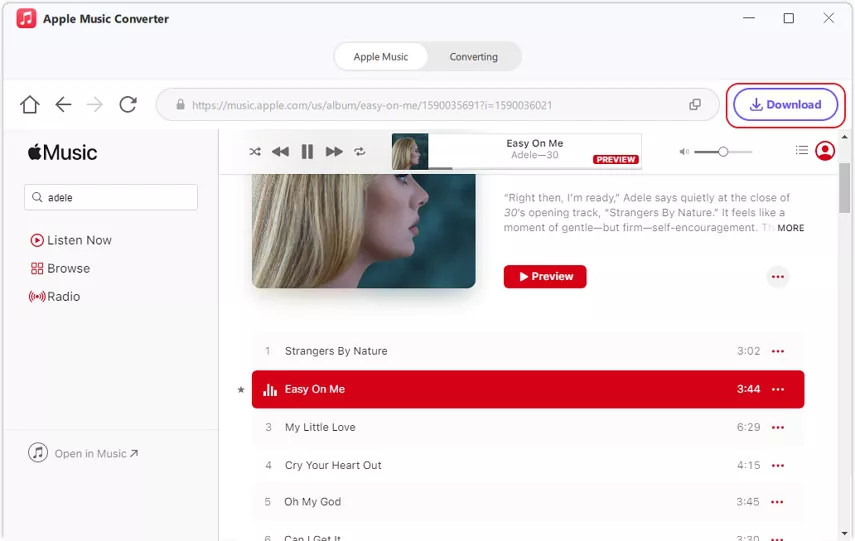The height and width of the screenshot is (541, 855).
Task: Go to the previous track
Action: pos(280,152)
